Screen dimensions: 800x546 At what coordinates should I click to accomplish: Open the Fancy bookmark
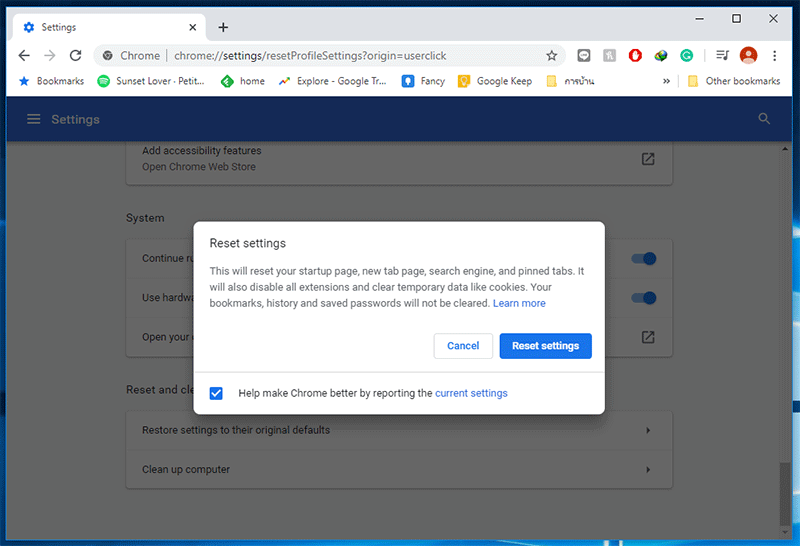(x=423, y=81)
